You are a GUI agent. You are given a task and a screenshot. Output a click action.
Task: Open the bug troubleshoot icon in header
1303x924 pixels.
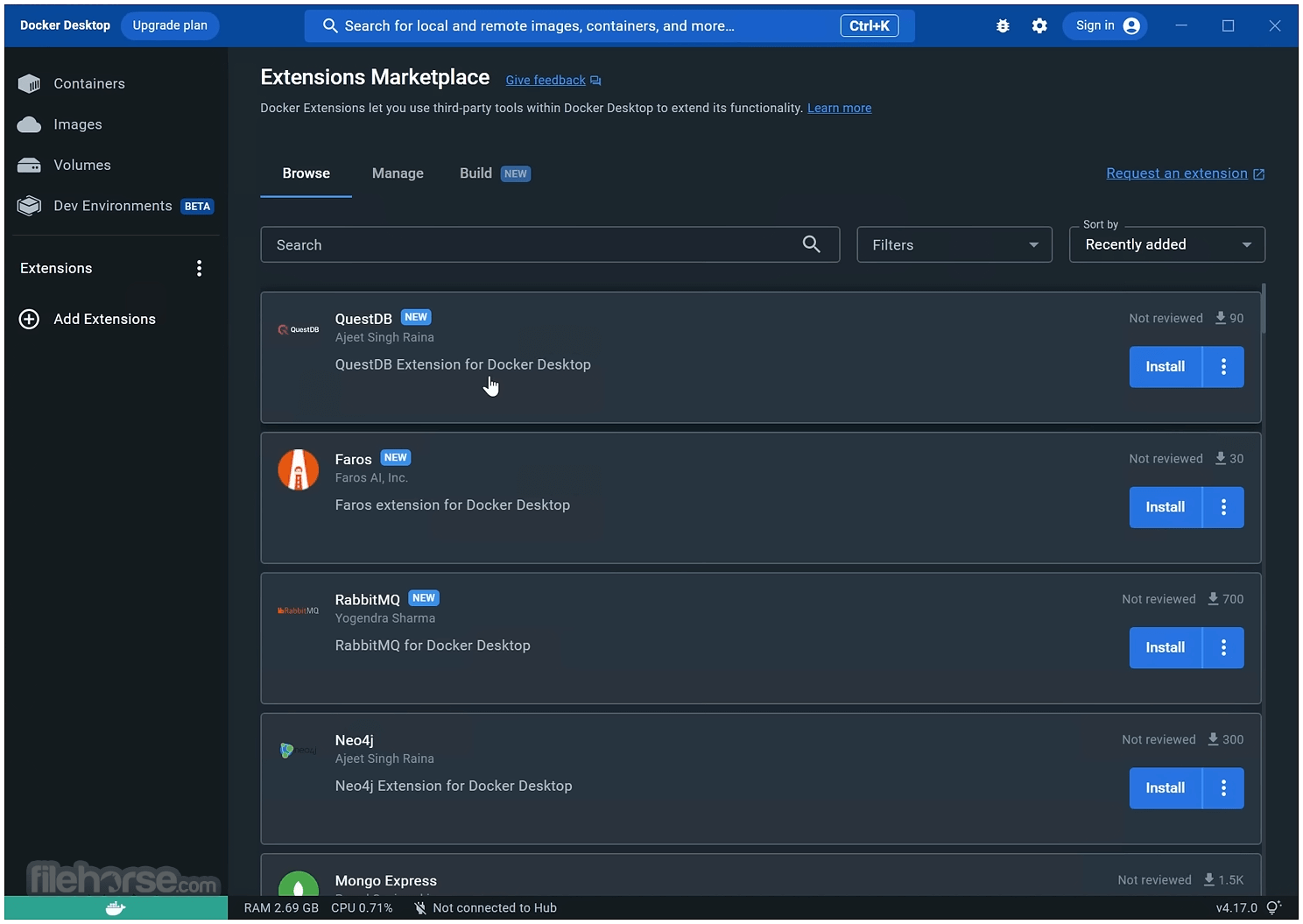tap(1003, 25)
